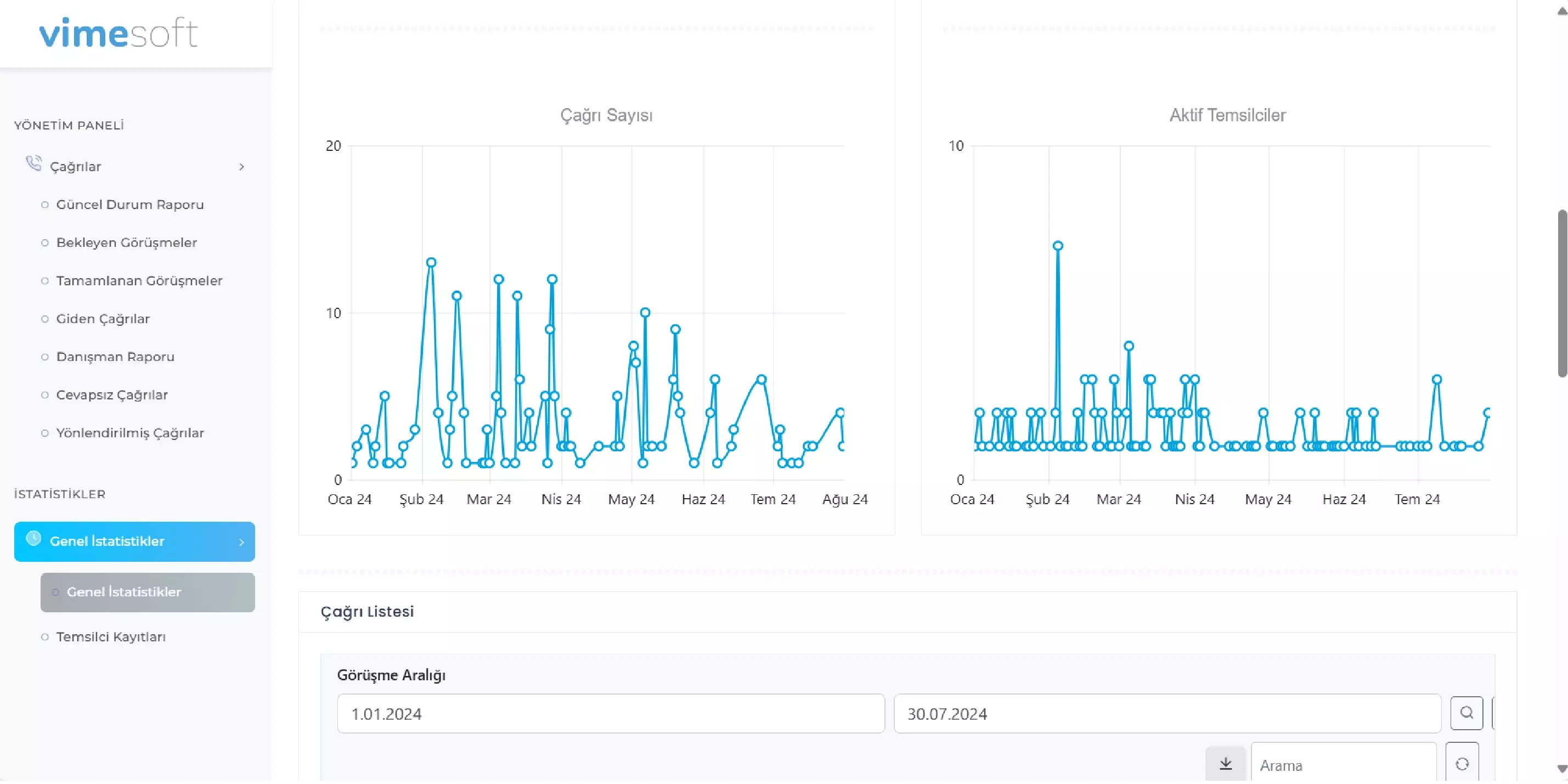Click the YÖNETİM PANELİ section header

click(69, 126)
